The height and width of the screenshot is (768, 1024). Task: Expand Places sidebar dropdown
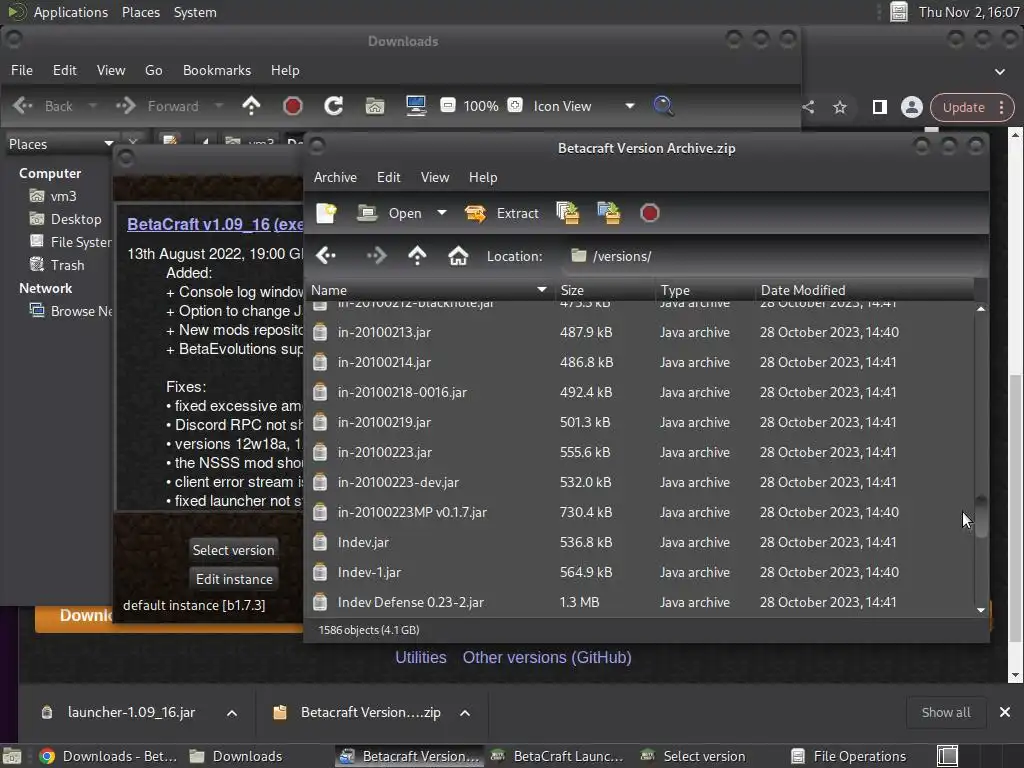60,144
